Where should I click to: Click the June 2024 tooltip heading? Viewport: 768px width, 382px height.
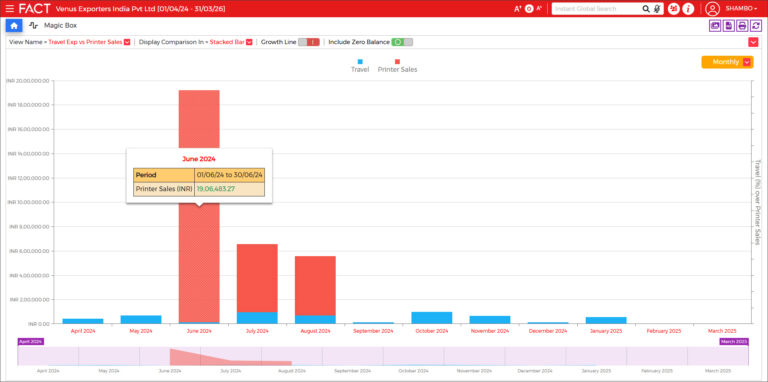click(x=199, y=159)
